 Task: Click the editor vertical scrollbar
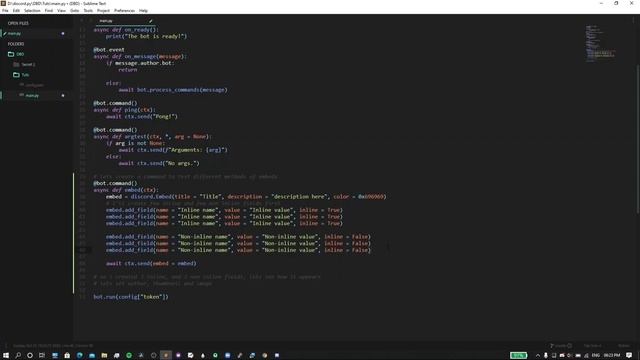pyautogui.click(x=638, y=139)
